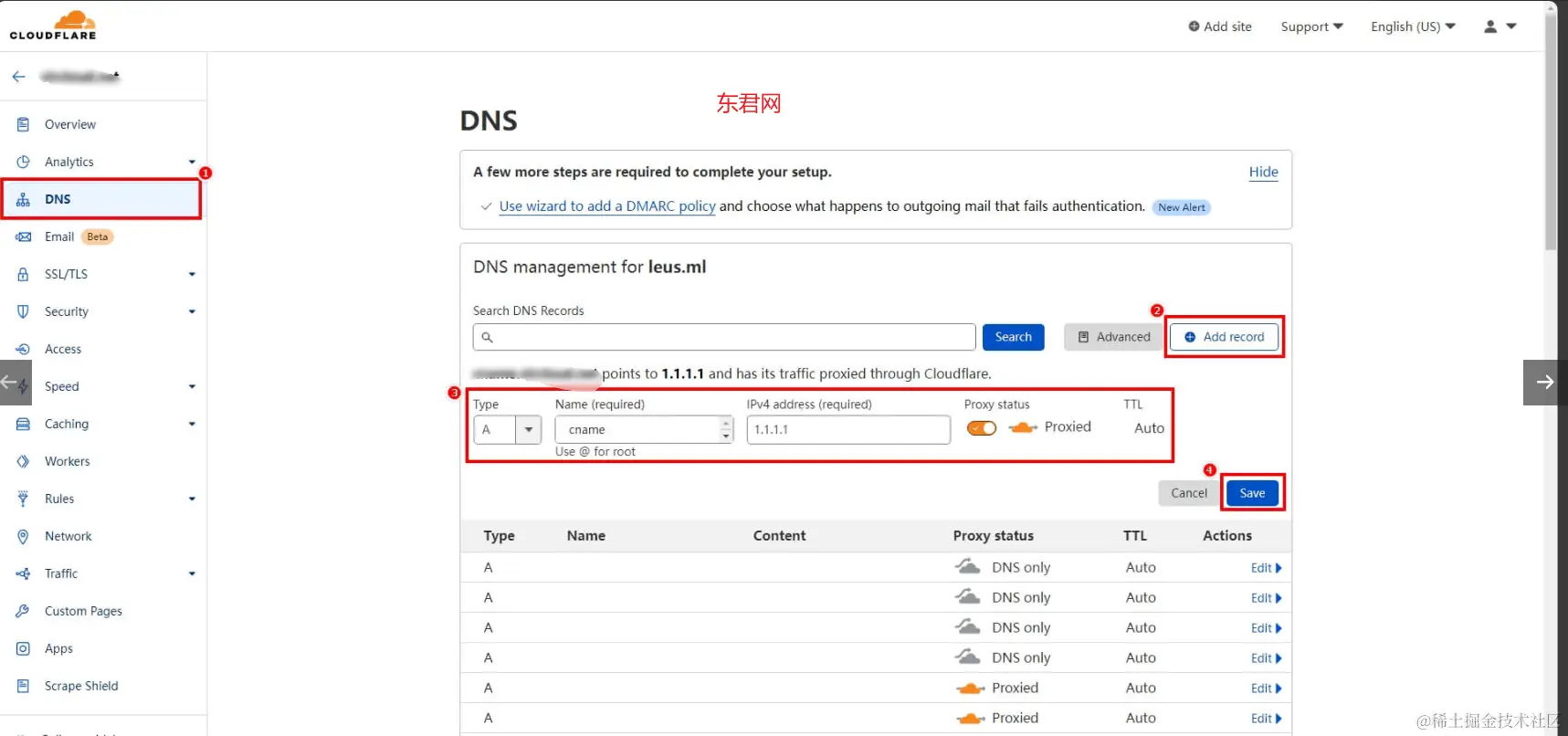
Task: Expand the Caching sidebar section
Action: [192, 424]
